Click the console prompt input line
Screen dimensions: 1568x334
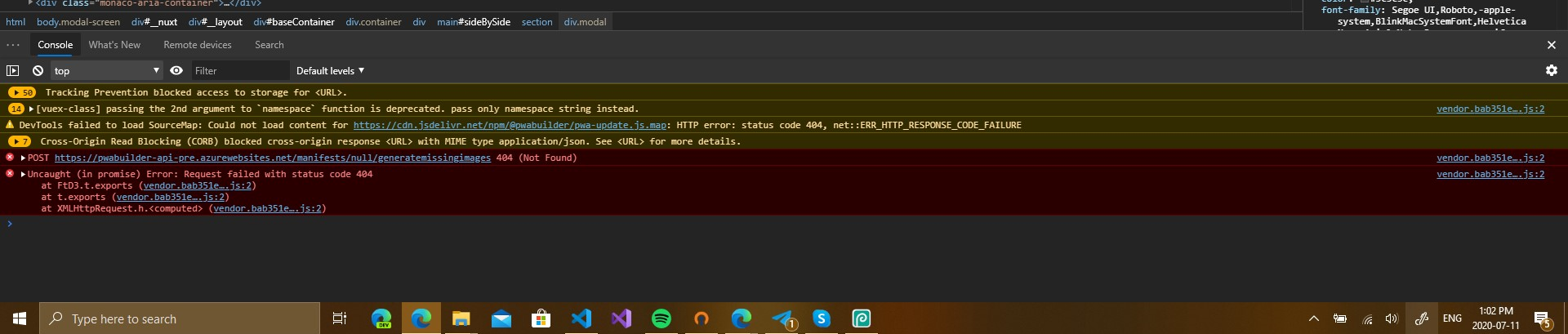pos(784,224)
